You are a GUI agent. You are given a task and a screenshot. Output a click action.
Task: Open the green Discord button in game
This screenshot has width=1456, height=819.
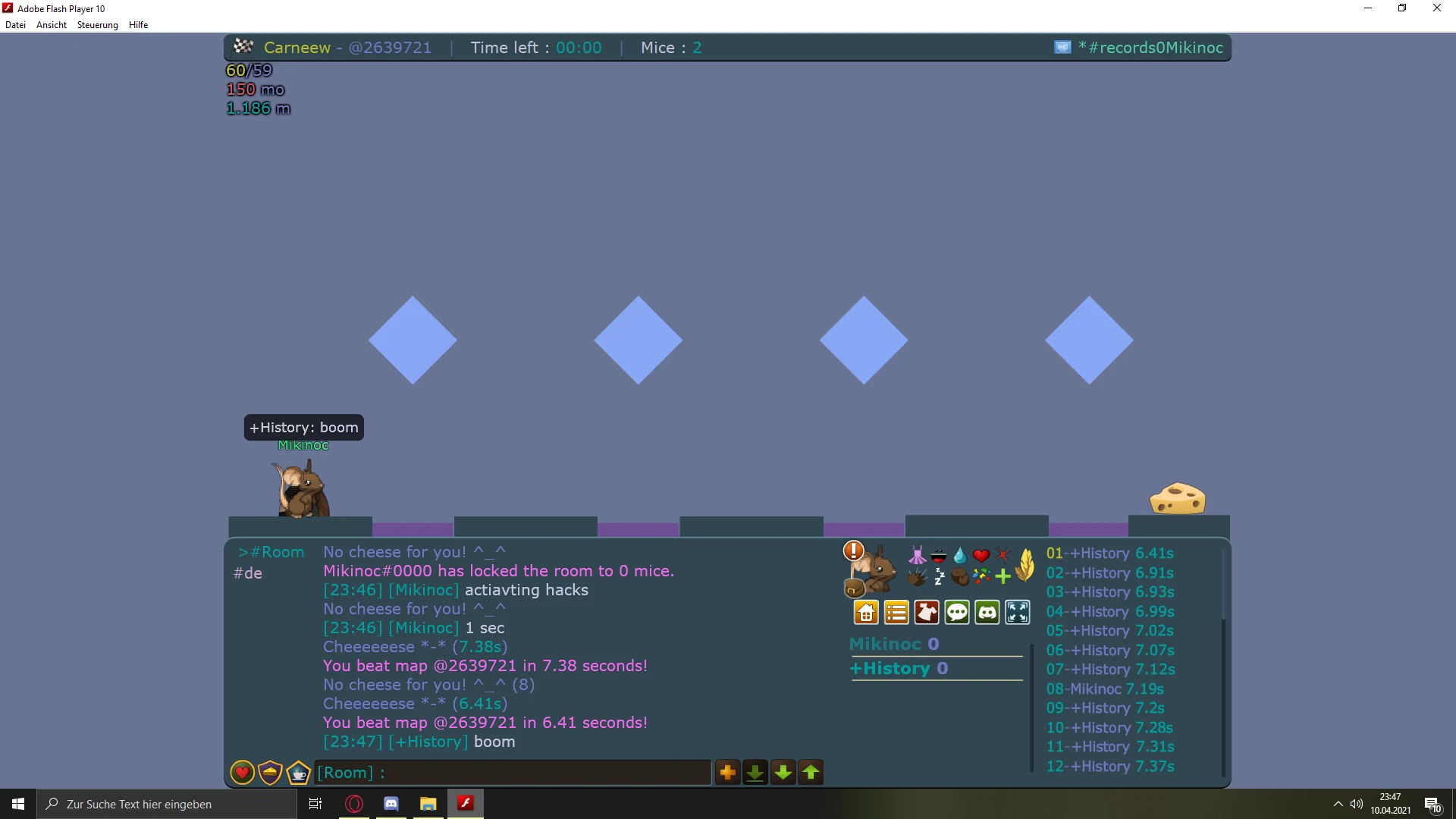point(987,612)
